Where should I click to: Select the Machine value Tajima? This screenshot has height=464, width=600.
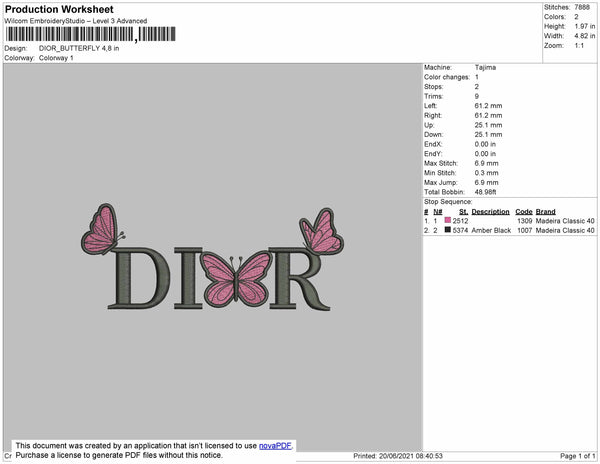coord(485,67)
